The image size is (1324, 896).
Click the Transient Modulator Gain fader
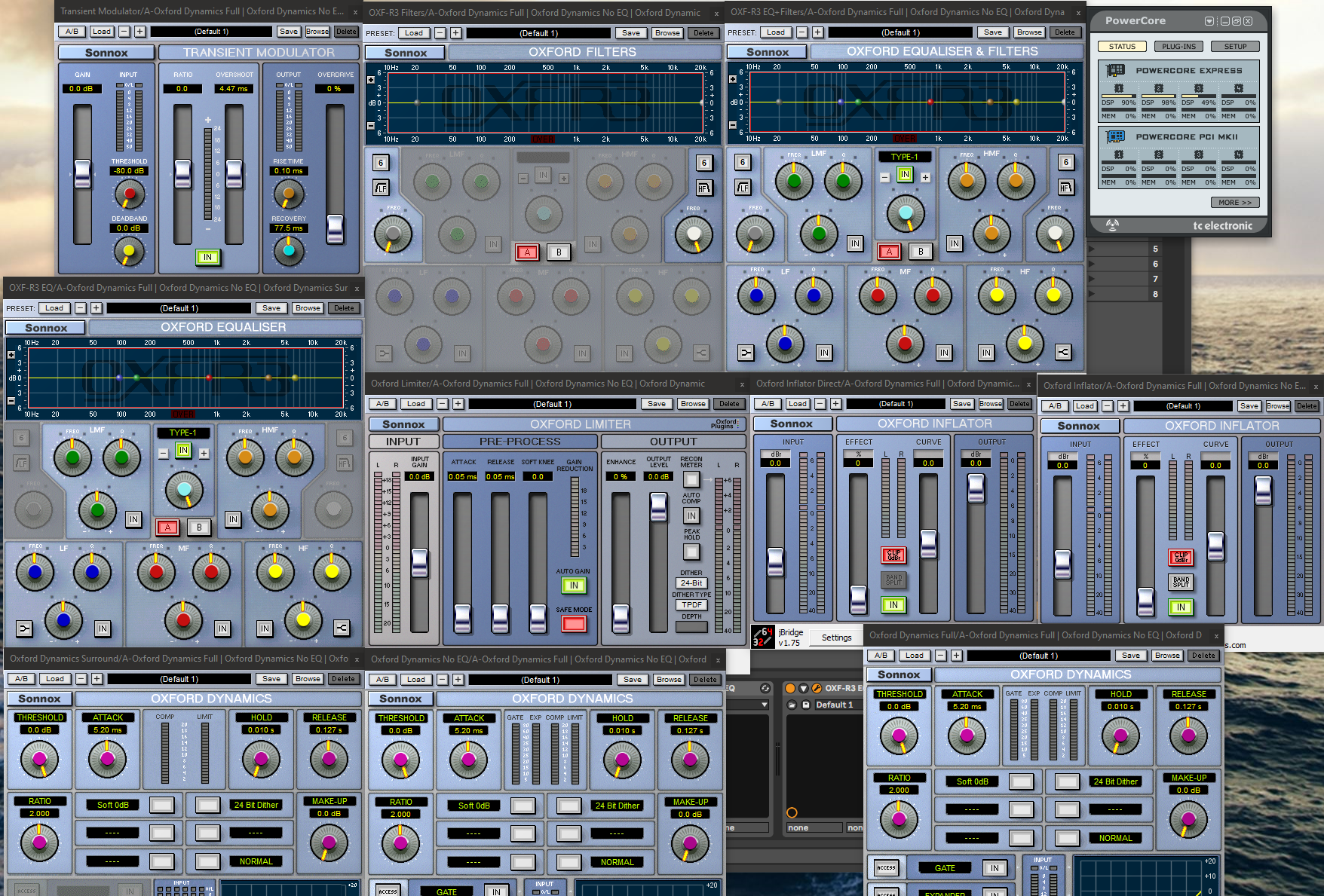click(x=82, y=174)
